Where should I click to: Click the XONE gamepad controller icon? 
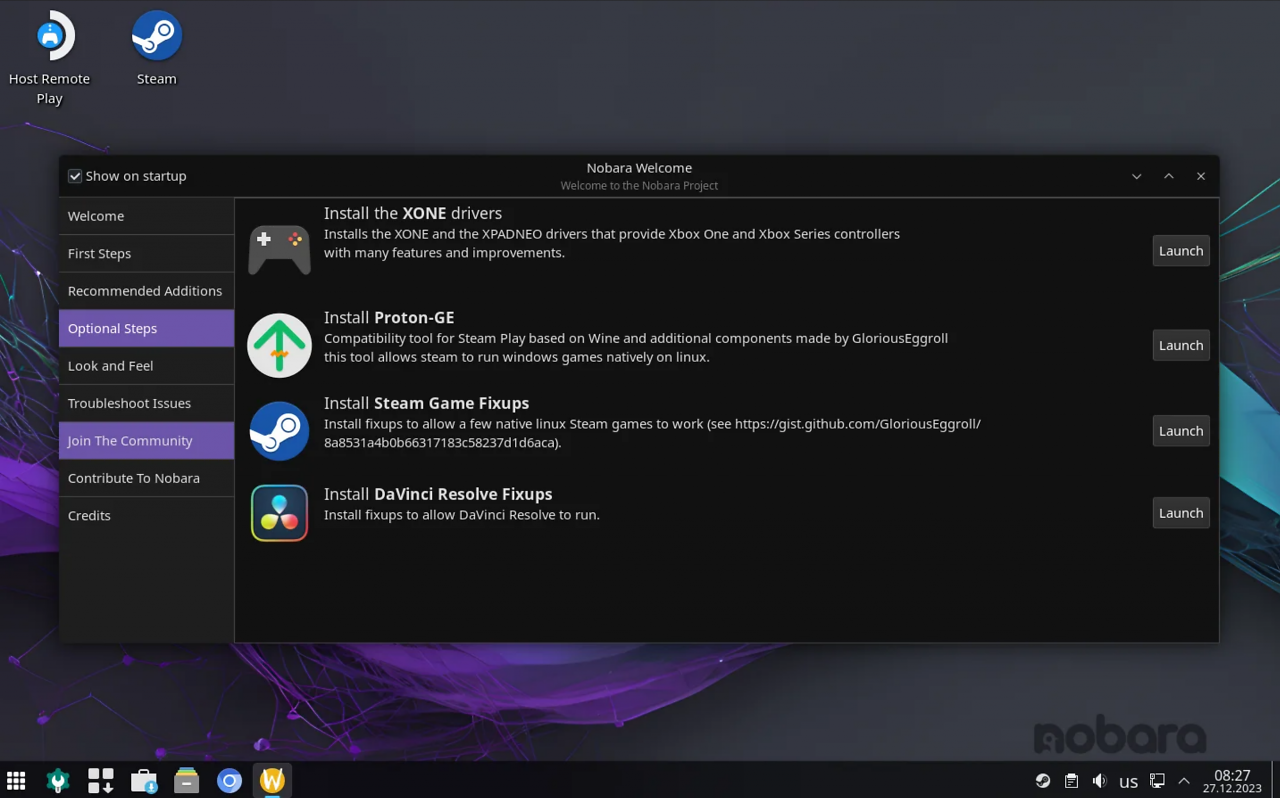[x=279, y=250]
